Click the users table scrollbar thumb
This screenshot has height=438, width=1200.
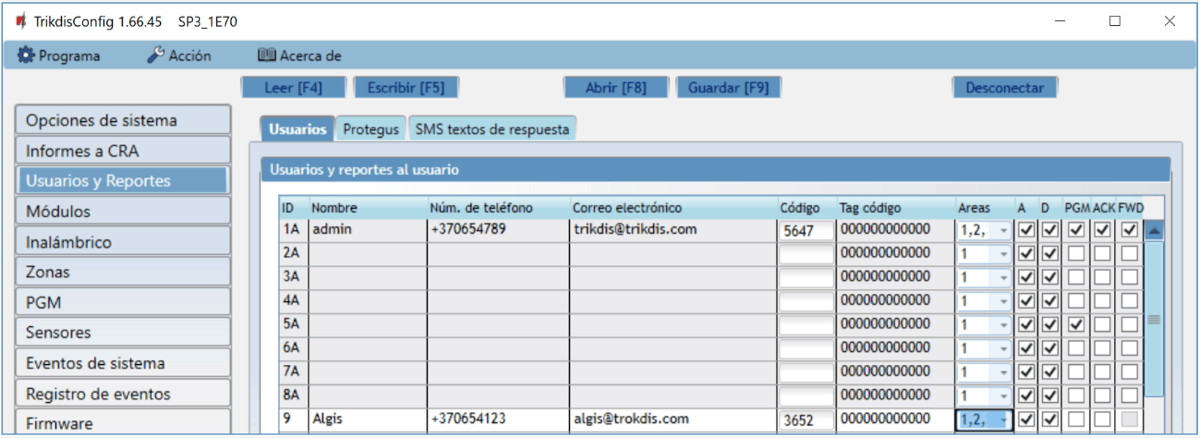click(x=1153, y=320)
